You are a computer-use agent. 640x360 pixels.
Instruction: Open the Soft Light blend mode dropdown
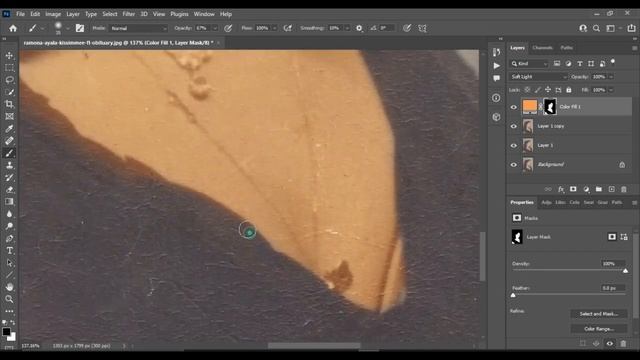[x=539, y=77]
